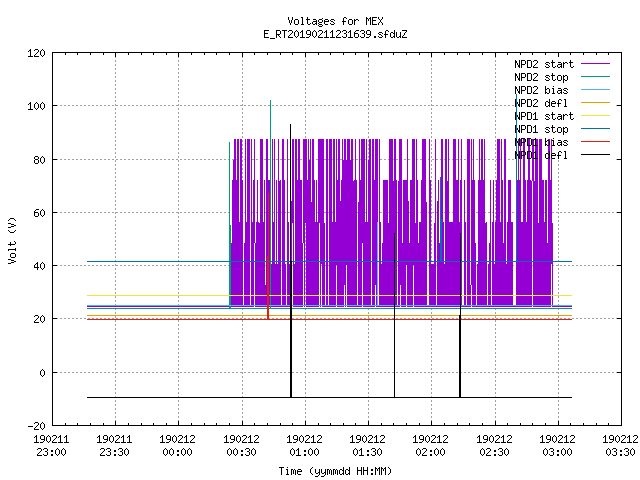The image size is (640, 480).
Task: Click the x-axis tick label 190211 23:30
Action: pos(115,446)
